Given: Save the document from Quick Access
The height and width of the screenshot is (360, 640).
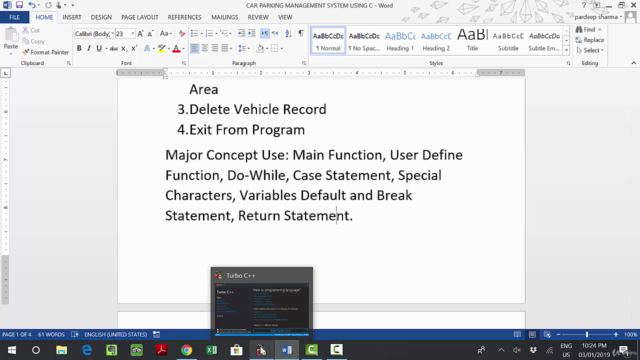Looking at the screenshot, I should point(19,5).
